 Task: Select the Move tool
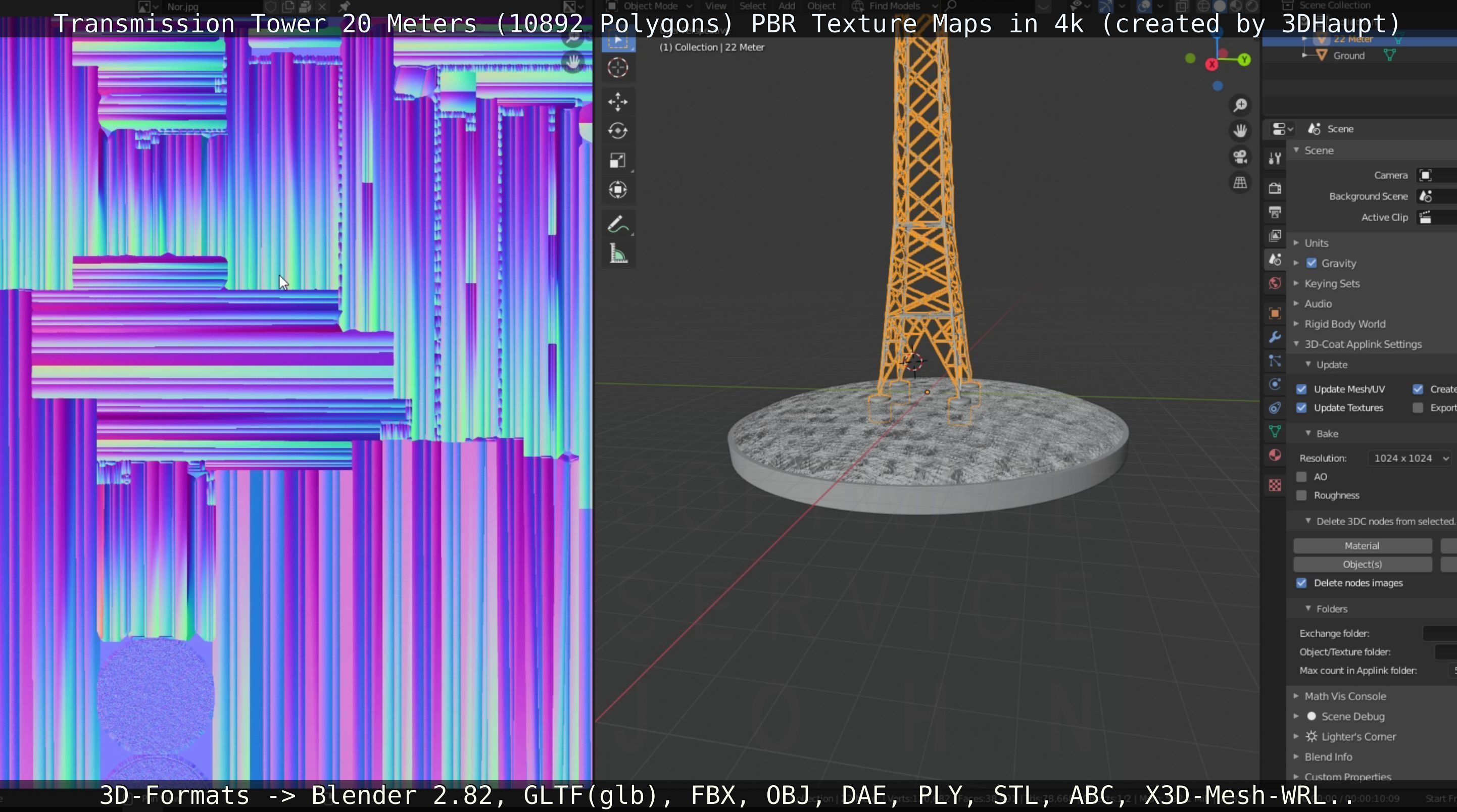(x=618, y=103)
